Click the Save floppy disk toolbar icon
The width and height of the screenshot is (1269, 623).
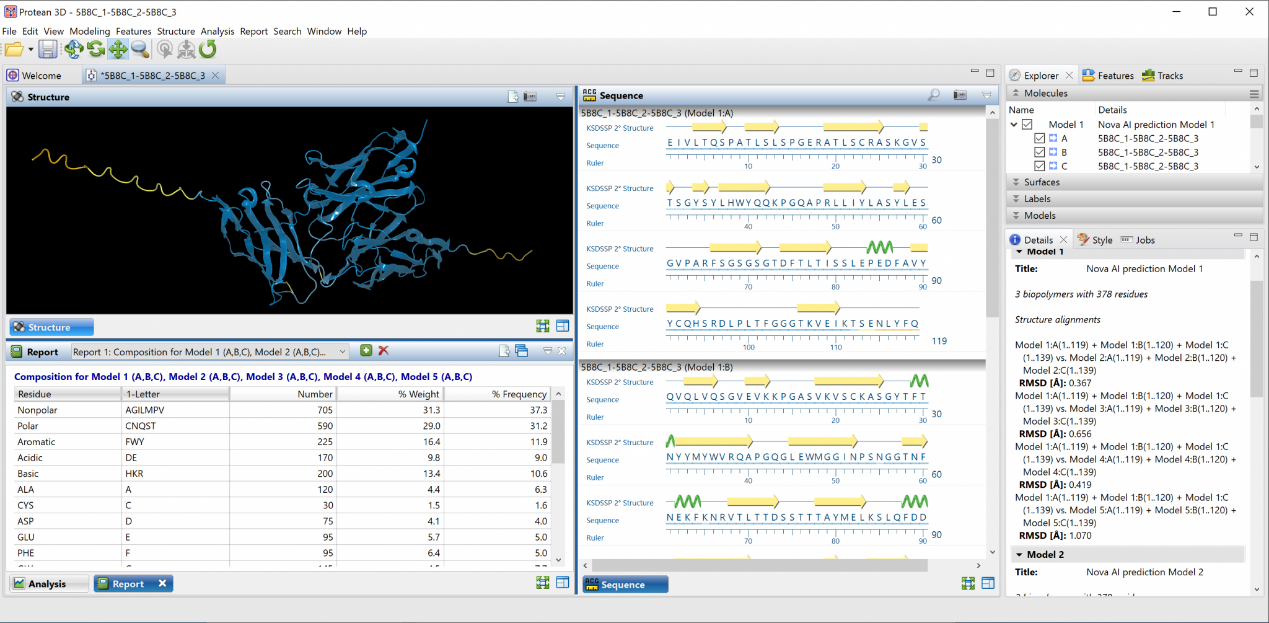click(x=48, y=49)
